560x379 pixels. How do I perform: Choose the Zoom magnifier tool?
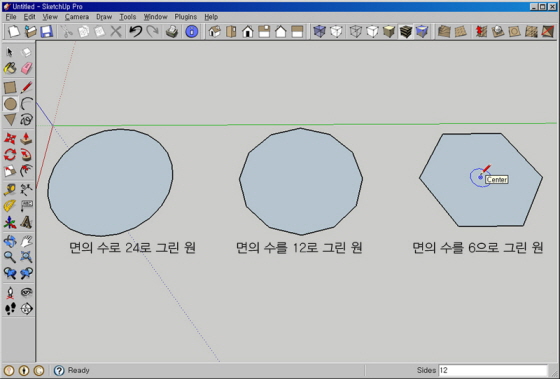pyautogui.click(x=10, y=257)
